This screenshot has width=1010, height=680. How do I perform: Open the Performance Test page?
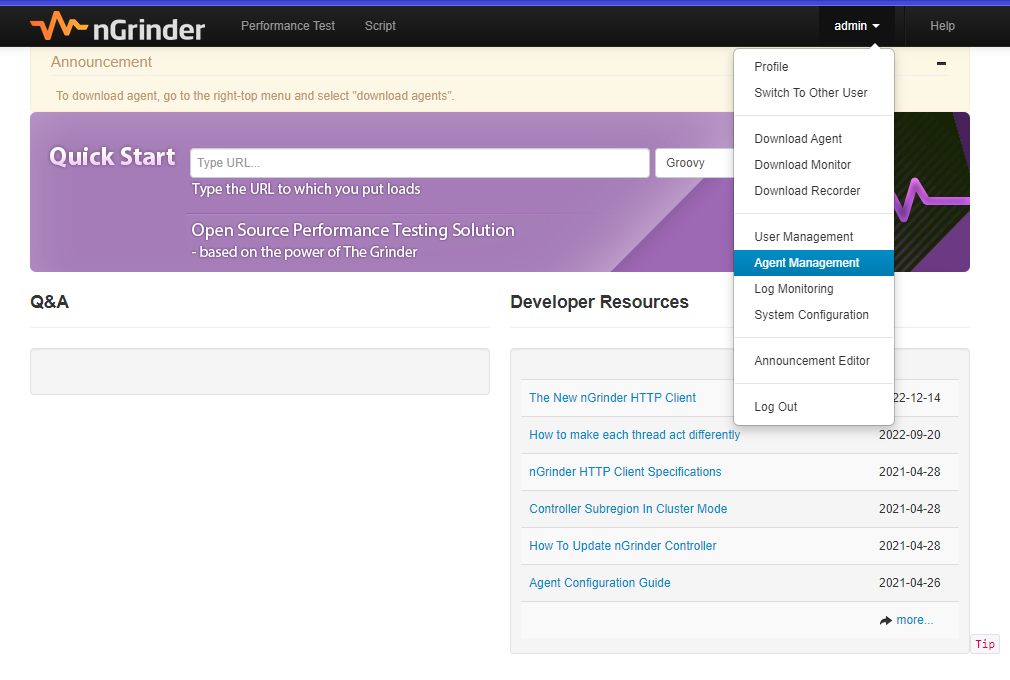click(288, 26)
